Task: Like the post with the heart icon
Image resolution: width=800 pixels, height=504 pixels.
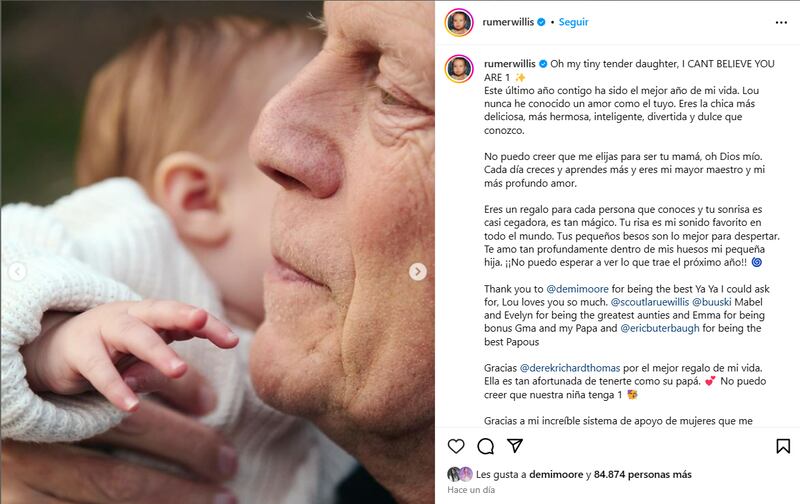Action: [456, 446]
